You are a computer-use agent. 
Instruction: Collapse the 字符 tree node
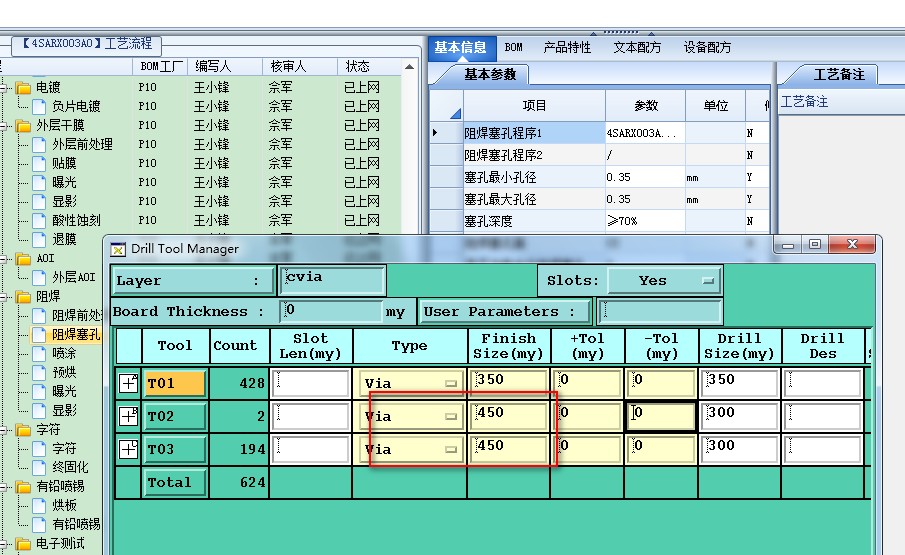click(4, 430)
